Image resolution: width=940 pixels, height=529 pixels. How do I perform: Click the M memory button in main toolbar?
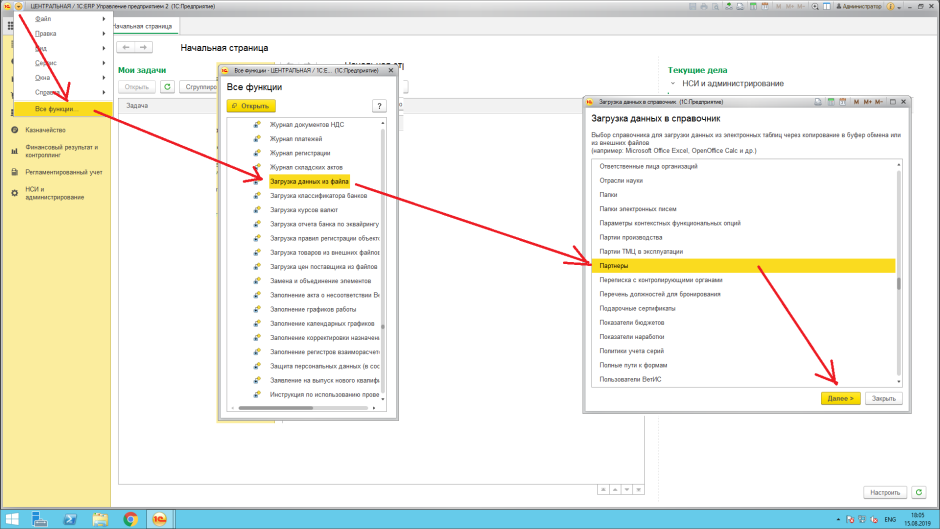tap(778, 6)
